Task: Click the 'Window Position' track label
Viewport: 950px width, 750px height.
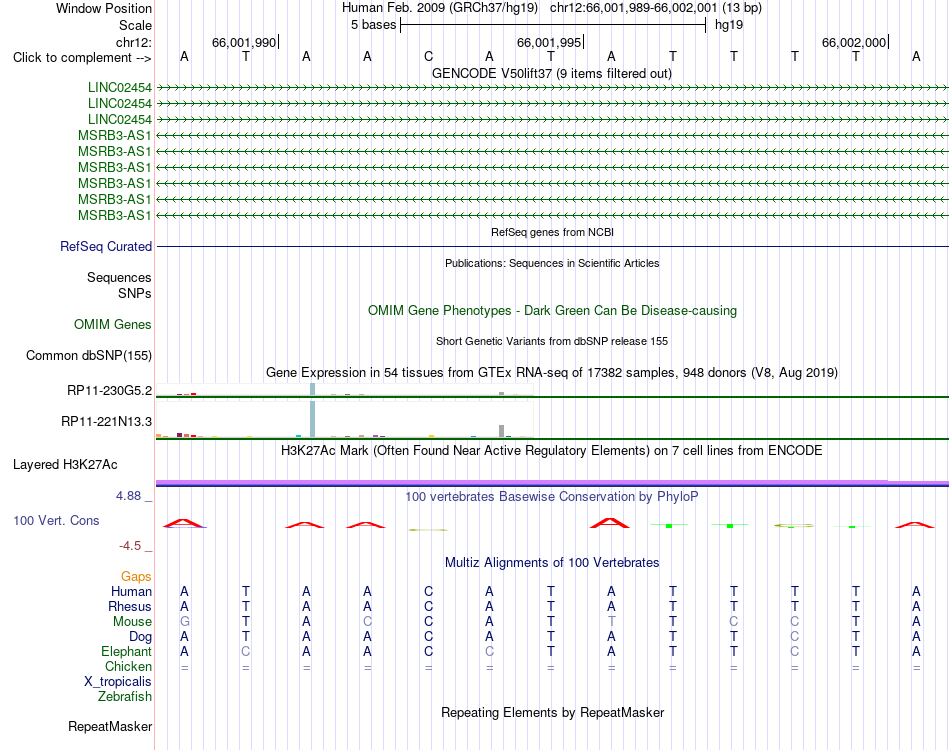Action: 104,8
